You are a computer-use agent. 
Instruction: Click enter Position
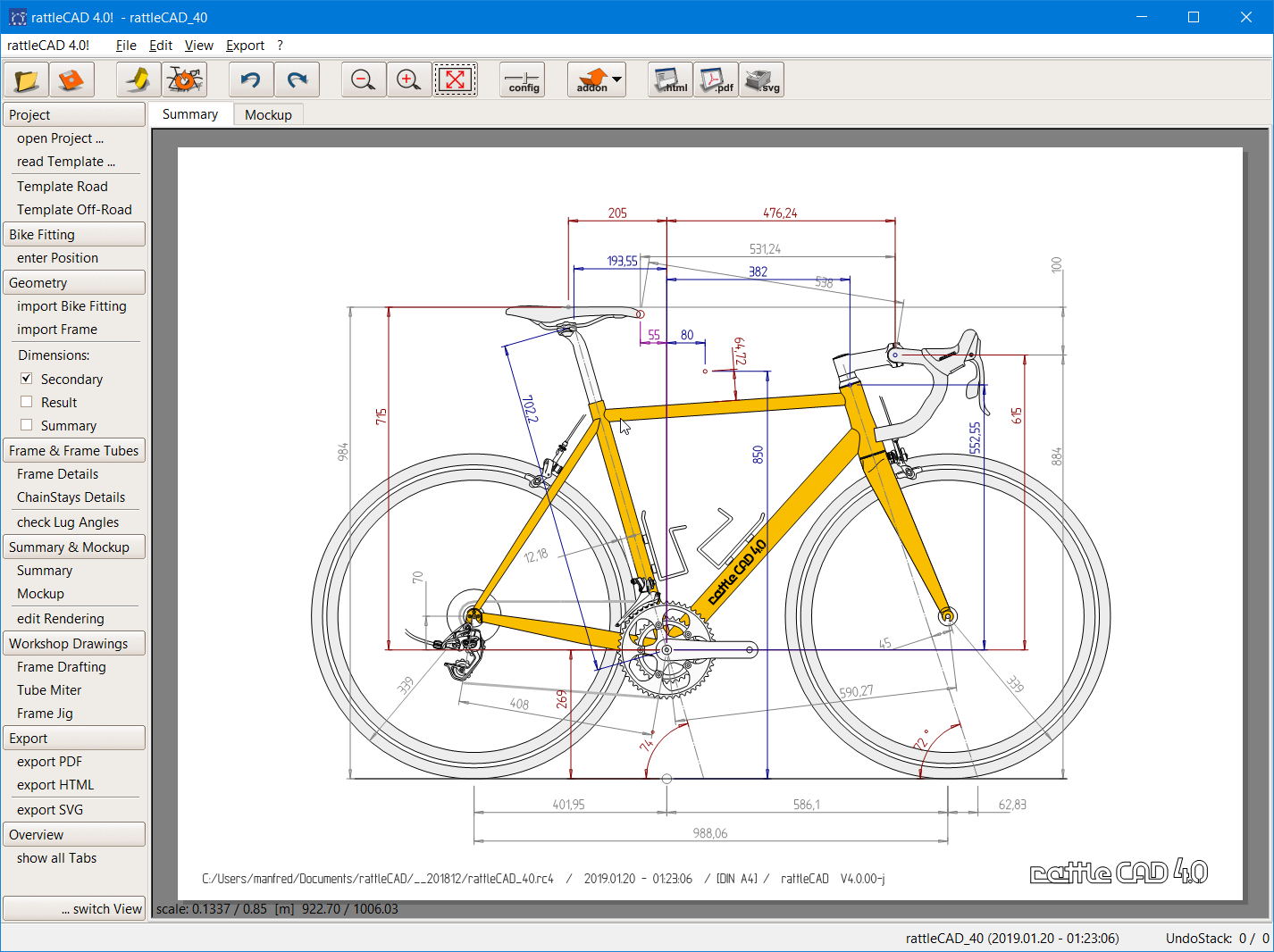57,258
